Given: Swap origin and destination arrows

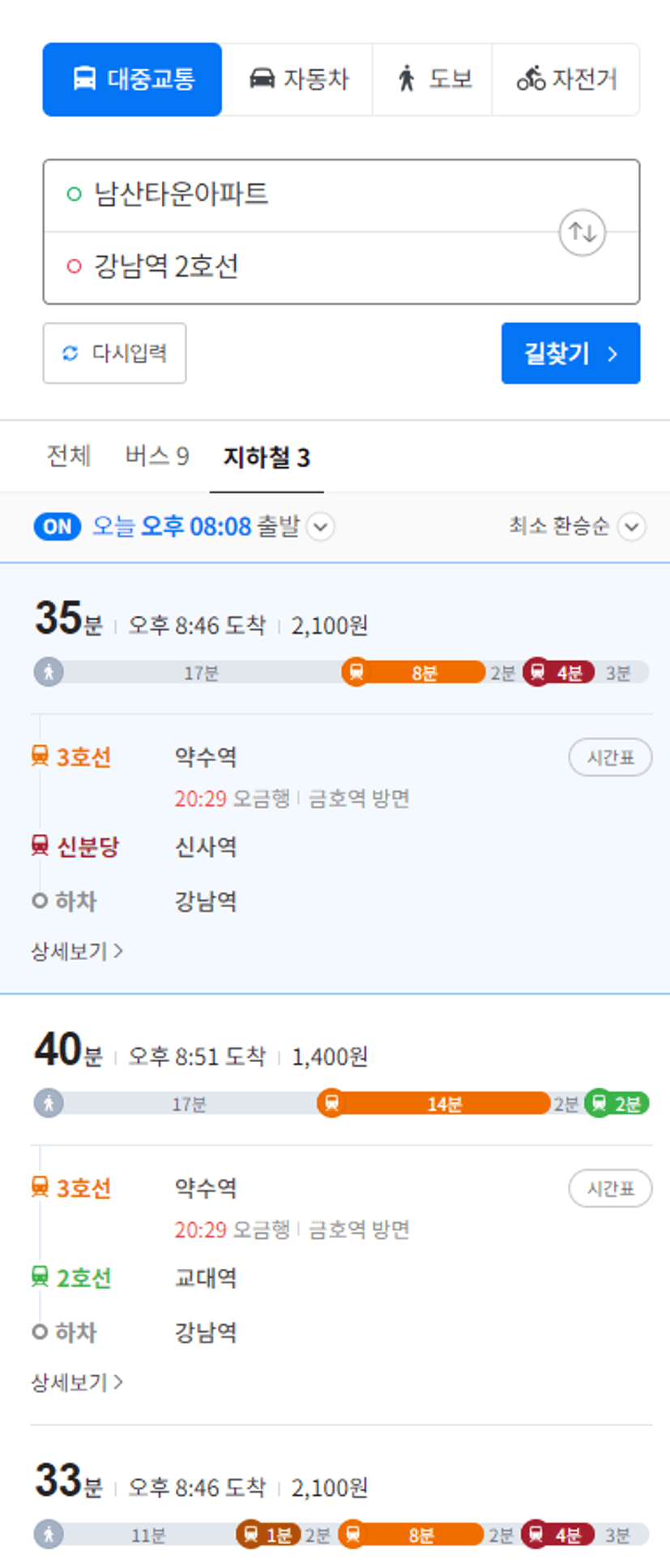Looking at the screenshot, I should point(583,233).
